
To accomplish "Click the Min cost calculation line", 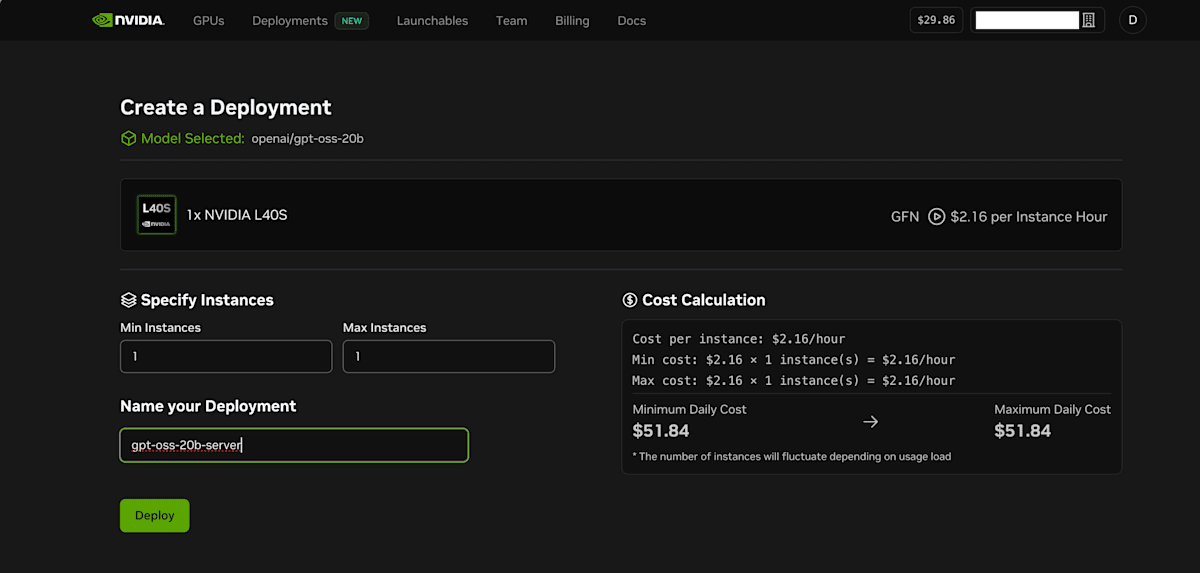I will click(x=794, y=360).
